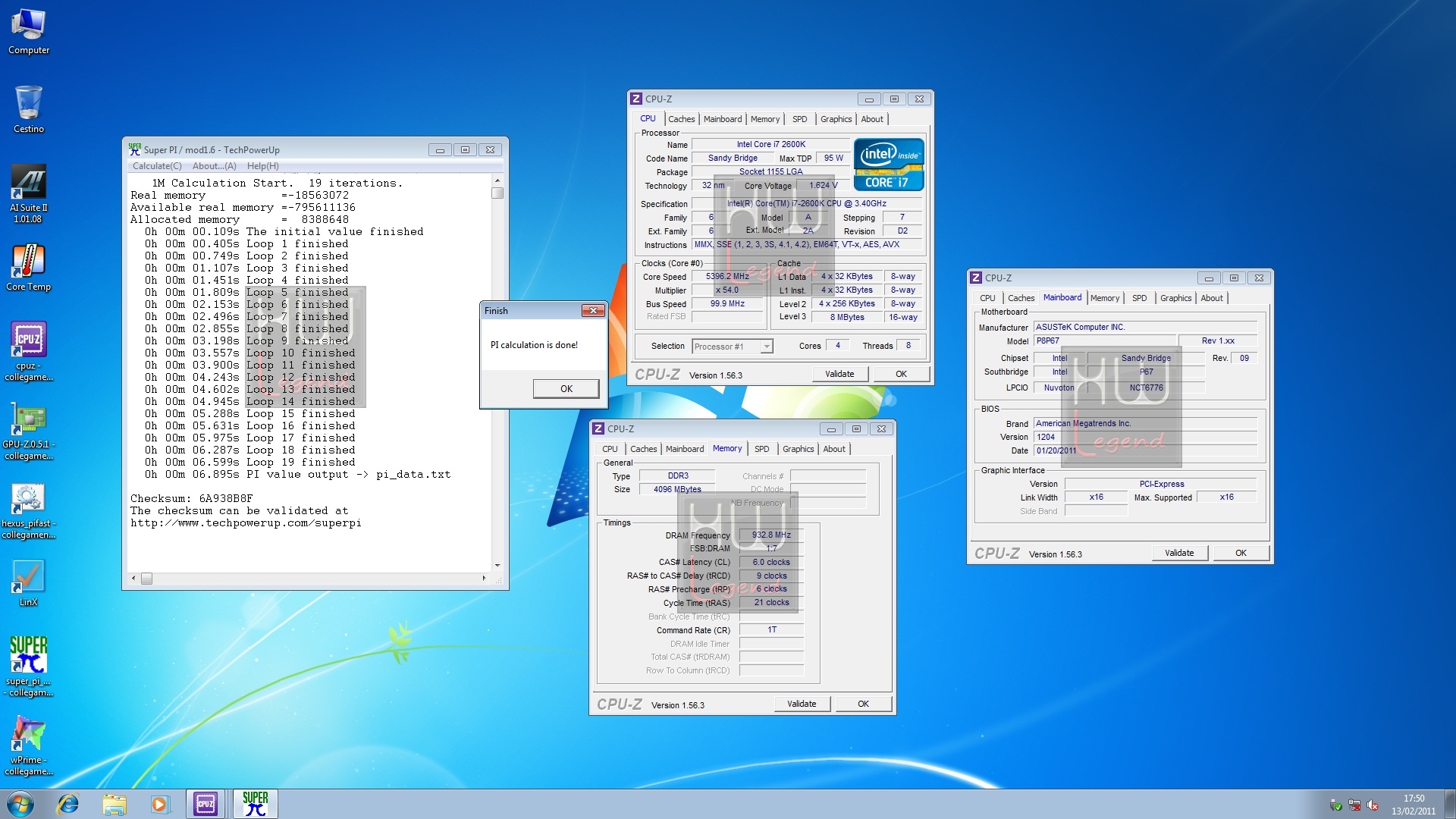Click the muted volume tray icon
Image resolution: width=1456 pixels, height=819 pixels.
(x=1373, y=805)
